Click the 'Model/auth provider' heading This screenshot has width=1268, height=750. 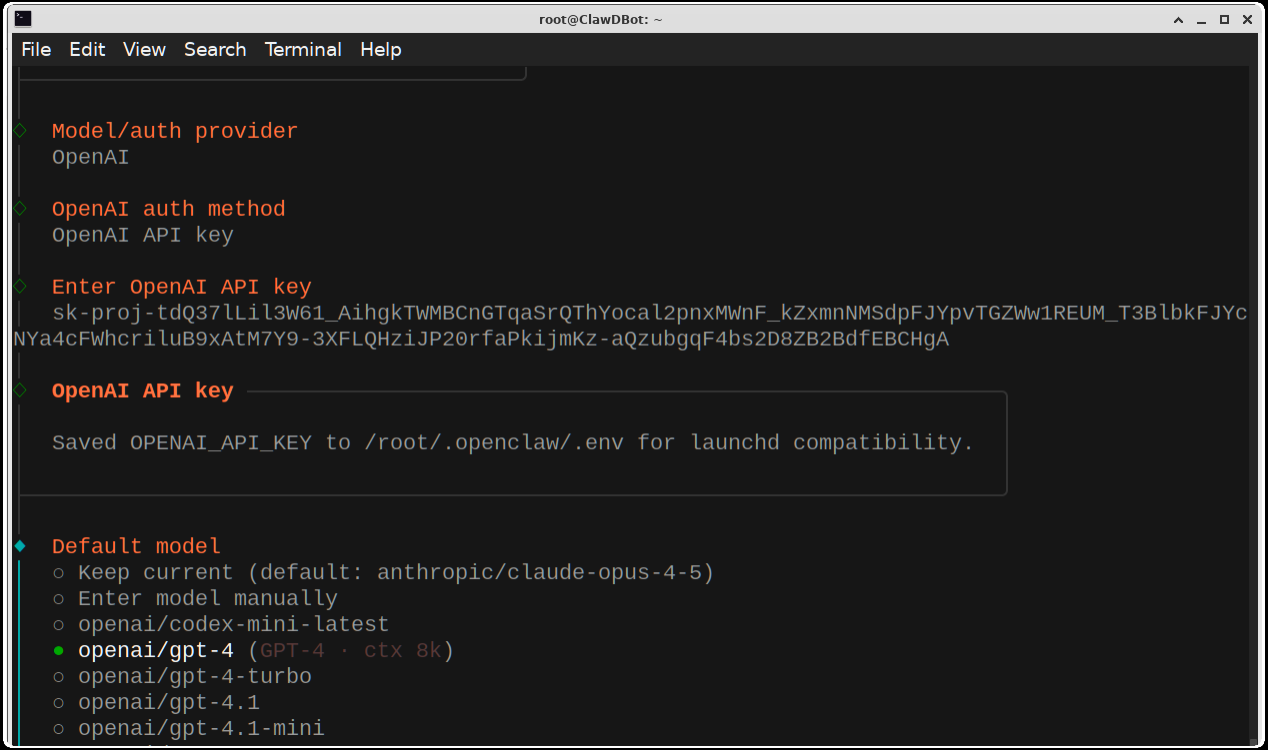tap(175, 131)
